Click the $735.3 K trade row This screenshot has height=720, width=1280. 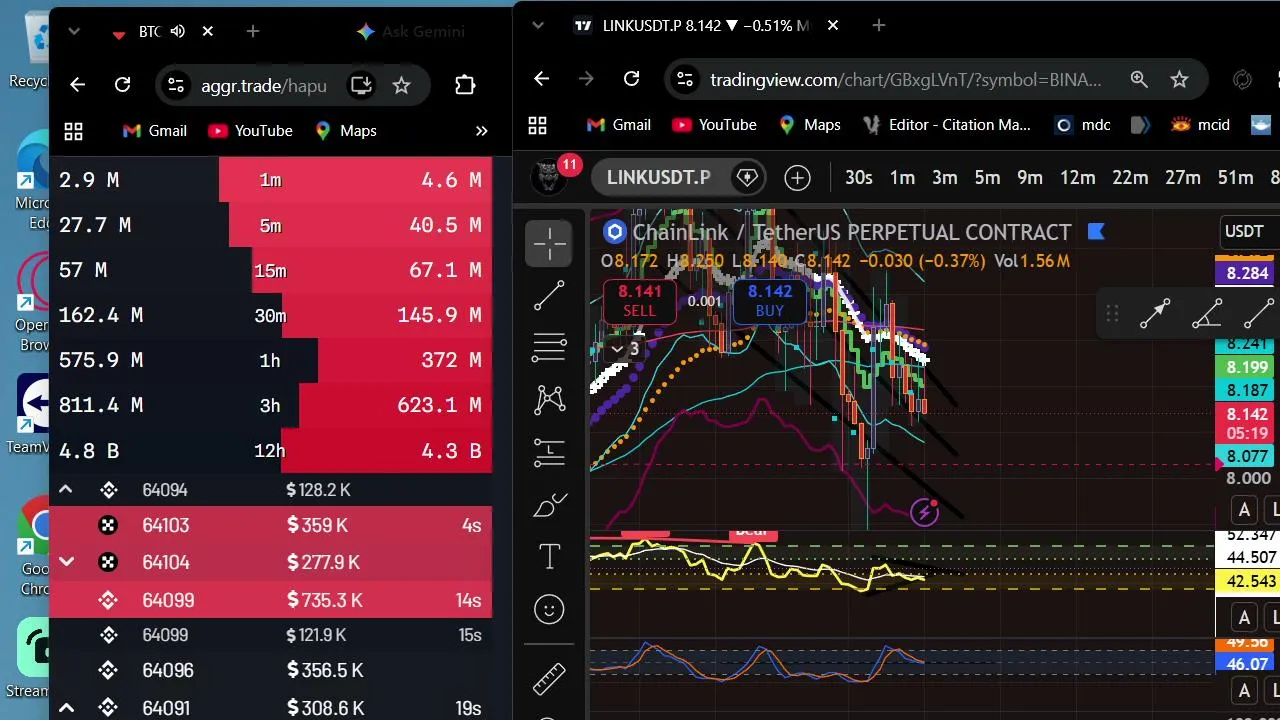[x=270, y=600]
